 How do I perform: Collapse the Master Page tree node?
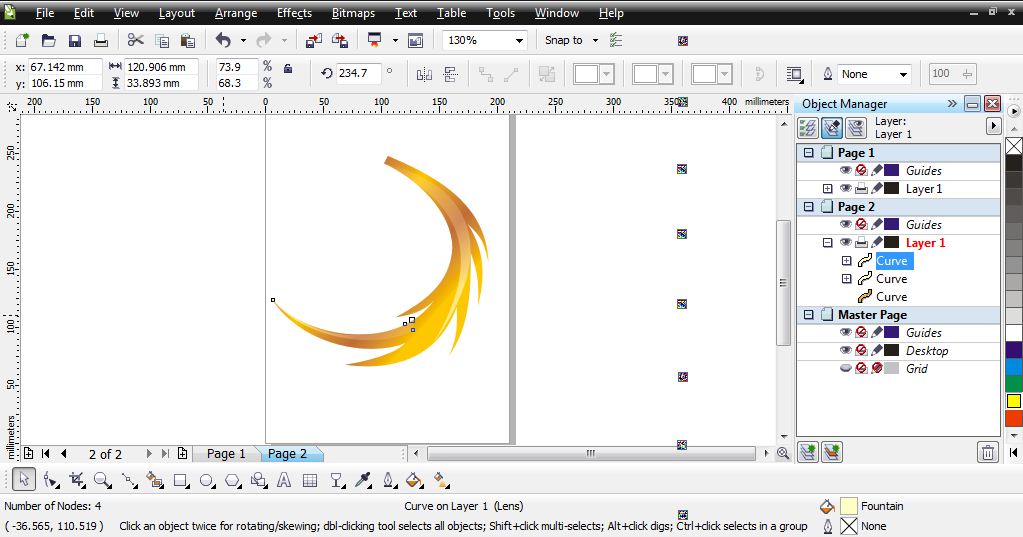[808, 315]
